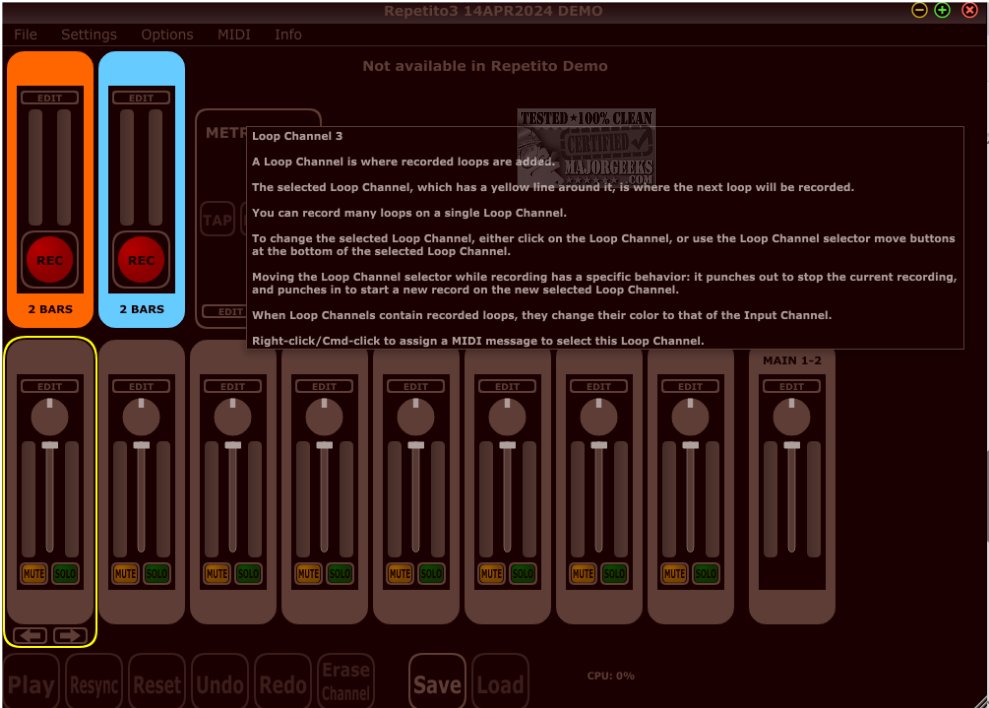Click the pan knob on sixth loop channel

point(507,416)
